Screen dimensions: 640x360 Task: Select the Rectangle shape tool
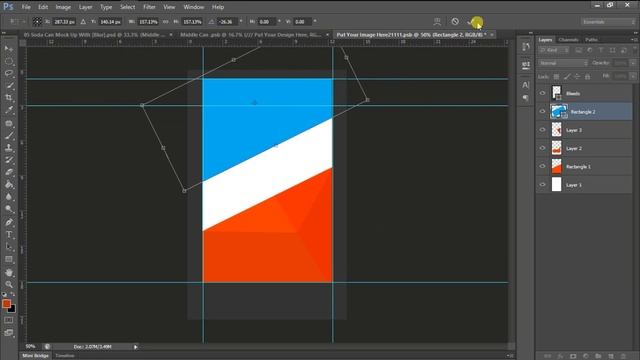9,260
